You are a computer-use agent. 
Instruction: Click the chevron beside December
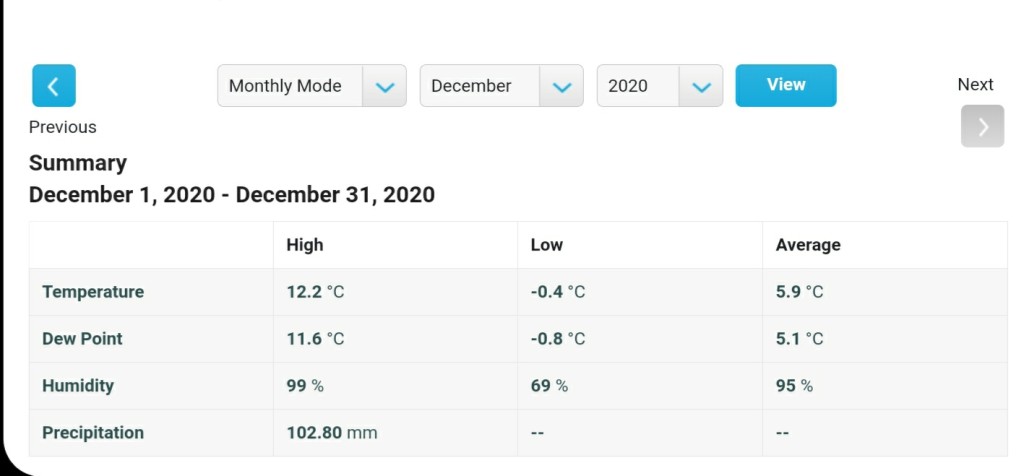[562, 86]
